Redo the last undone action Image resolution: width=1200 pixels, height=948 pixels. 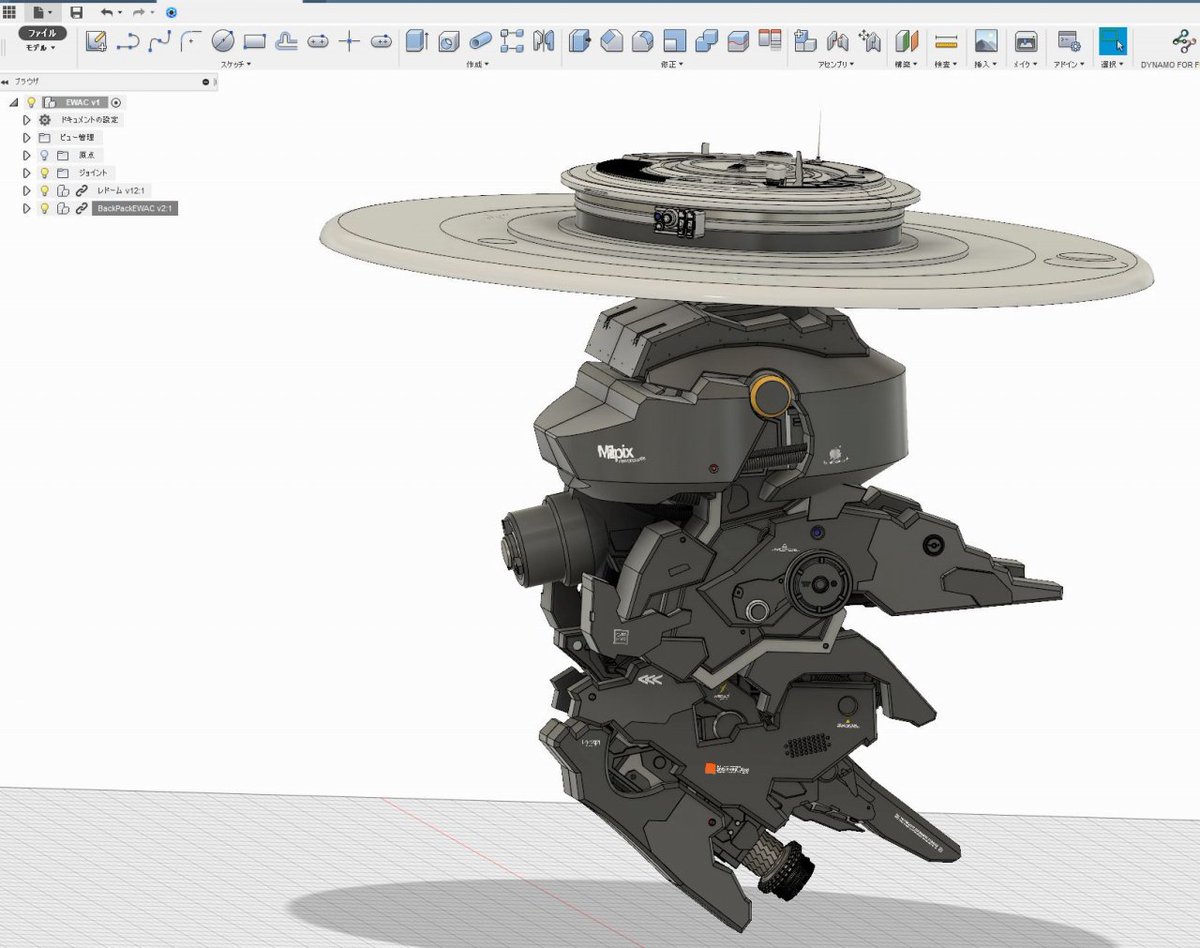click(139, 12)
